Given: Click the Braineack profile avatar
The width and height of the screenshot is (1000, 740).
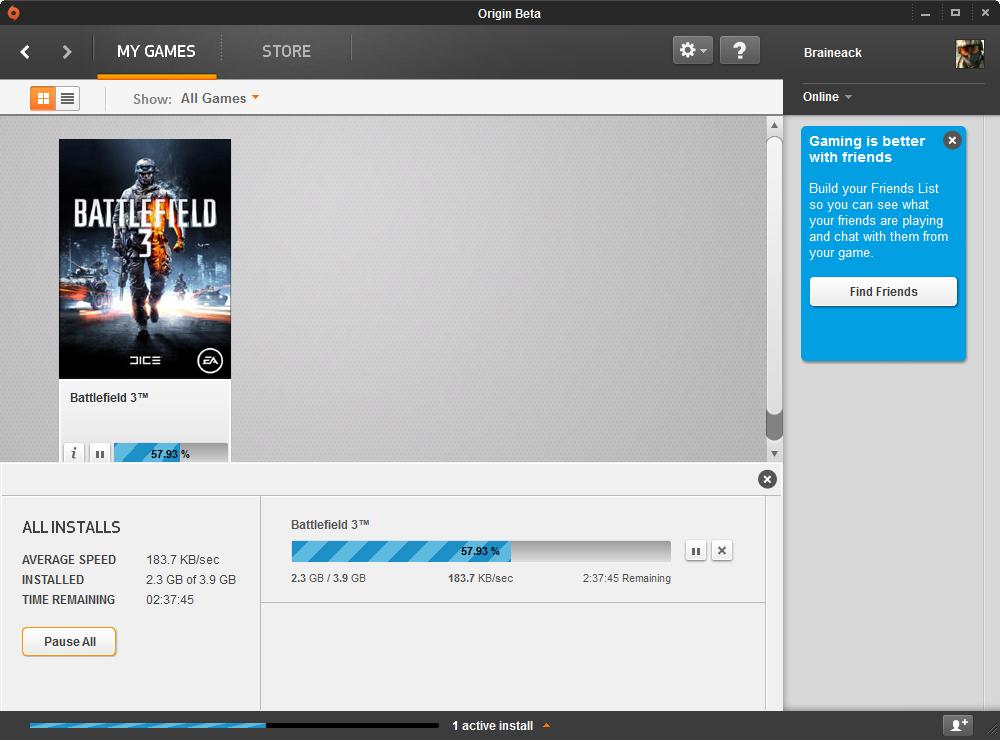Looking at the screenshot, I should (969, 54).
